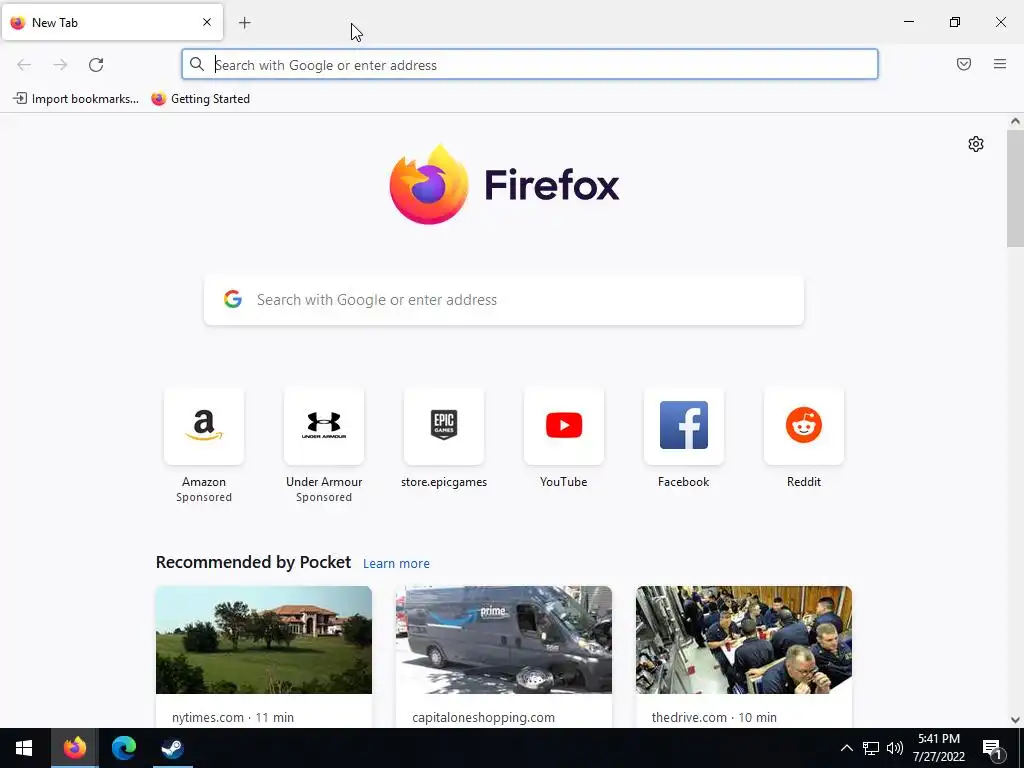The width and height of the screenshot is (1024, 768).
Task: Open the volume tray icon
Action: [x=895, y=748]
